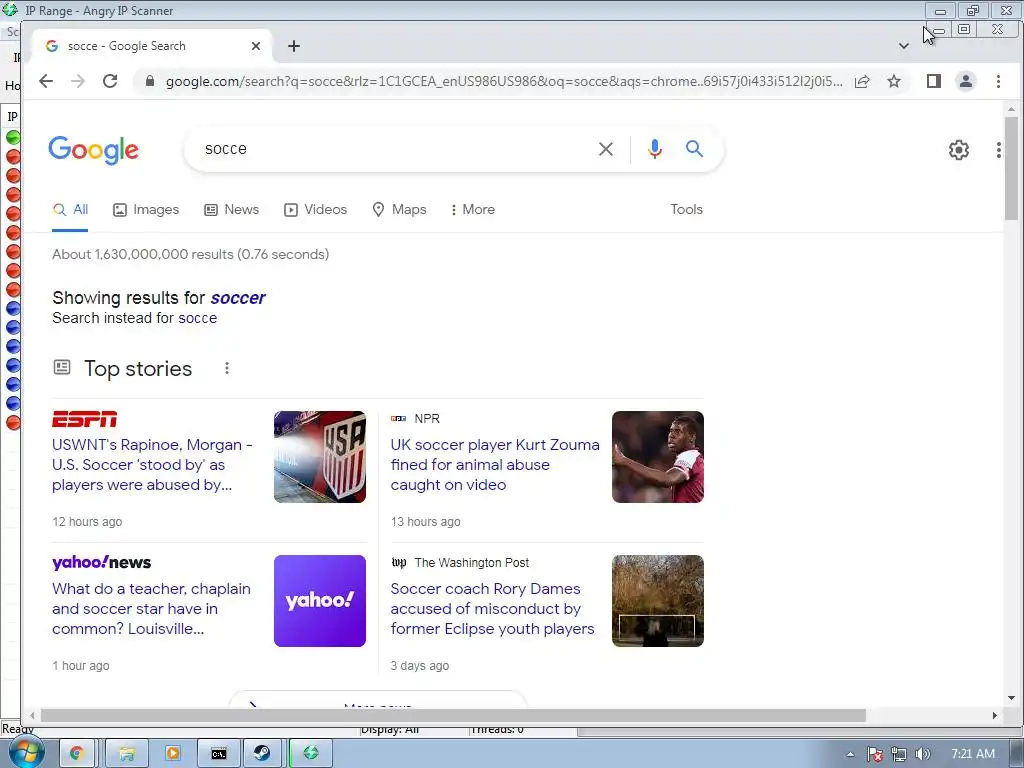The height and width of the screenshot is (768, 1024).
Task: Open Washington Post Rory Dames story
Action: coord(492,609)
